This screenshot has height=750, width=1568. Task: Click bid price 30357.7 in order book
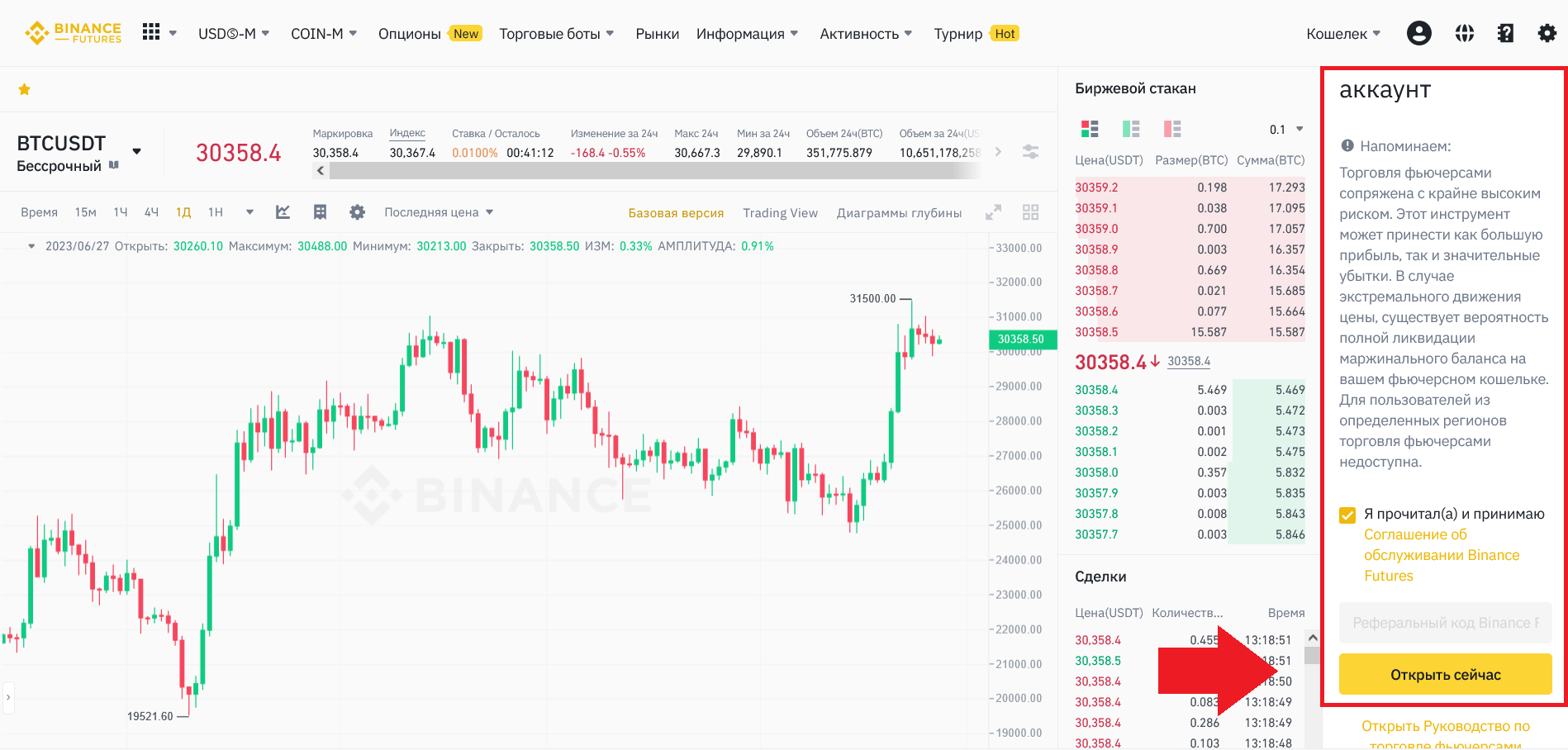point(1096,534)
